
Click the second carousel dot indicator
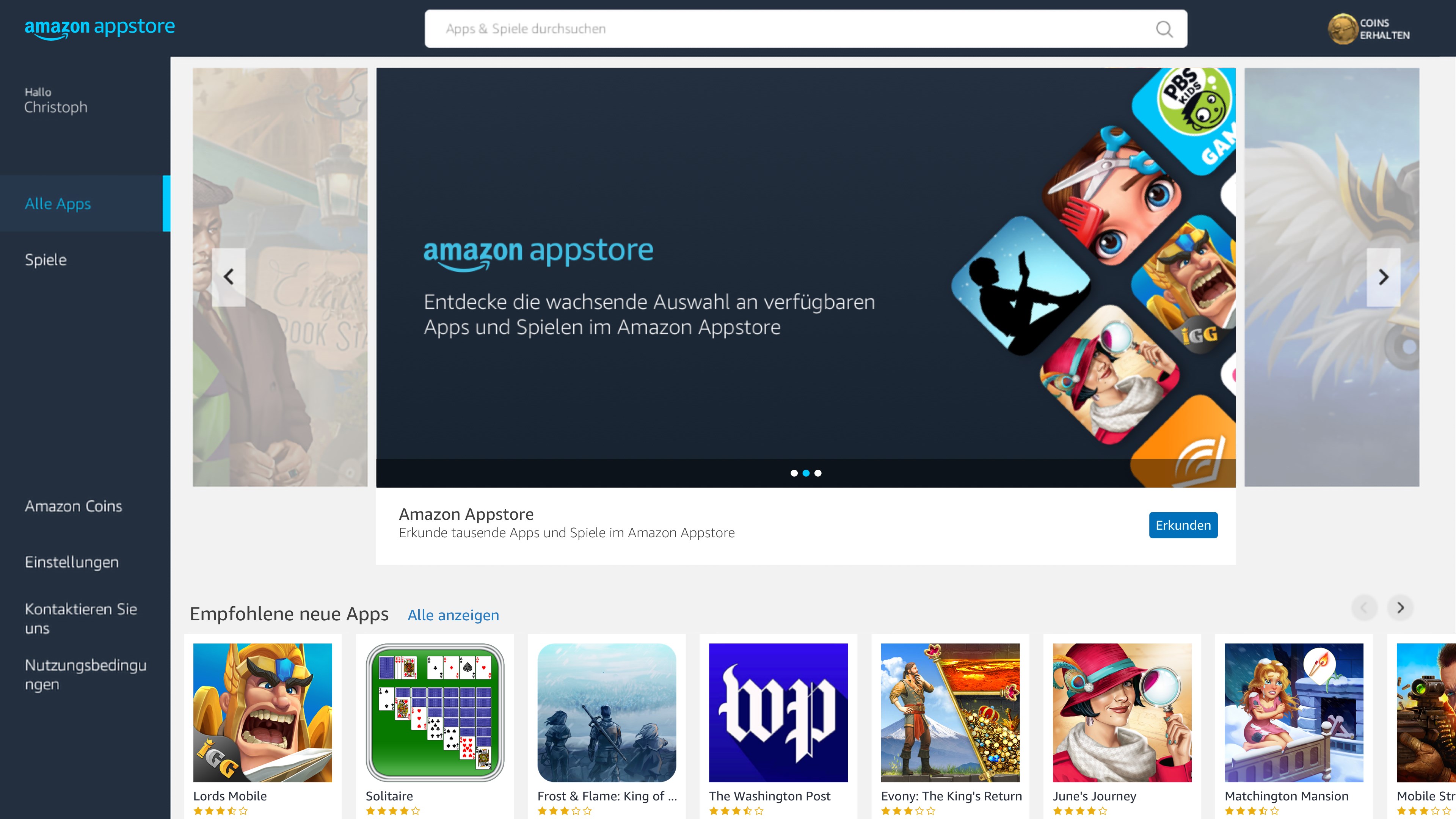[x=806, y=472]
